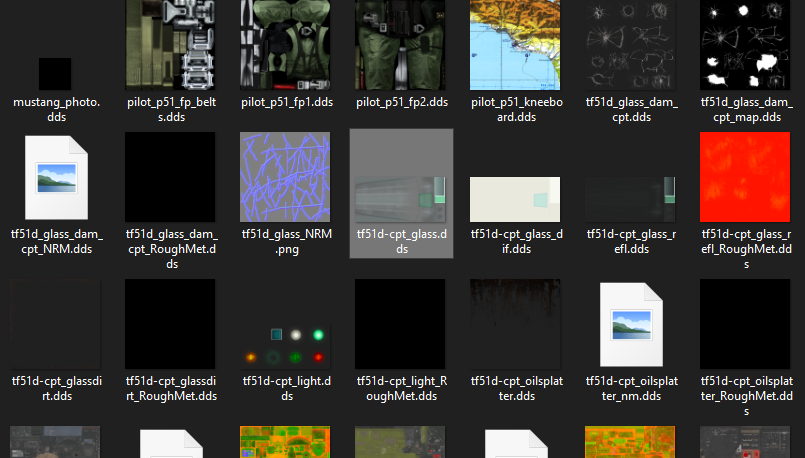This screenshot has width=805, height=458.
Task: Select generic image icon for tf51d-cpt_oilsplatter_nm.dds
Action: (631, 325)
